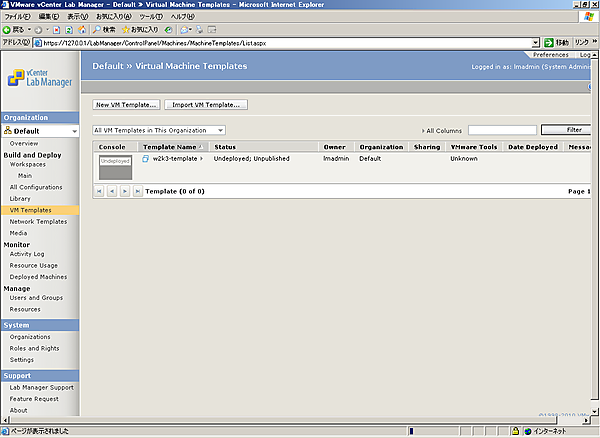Click the Import VM Template button
600x438 pixels.
point(205,104)
